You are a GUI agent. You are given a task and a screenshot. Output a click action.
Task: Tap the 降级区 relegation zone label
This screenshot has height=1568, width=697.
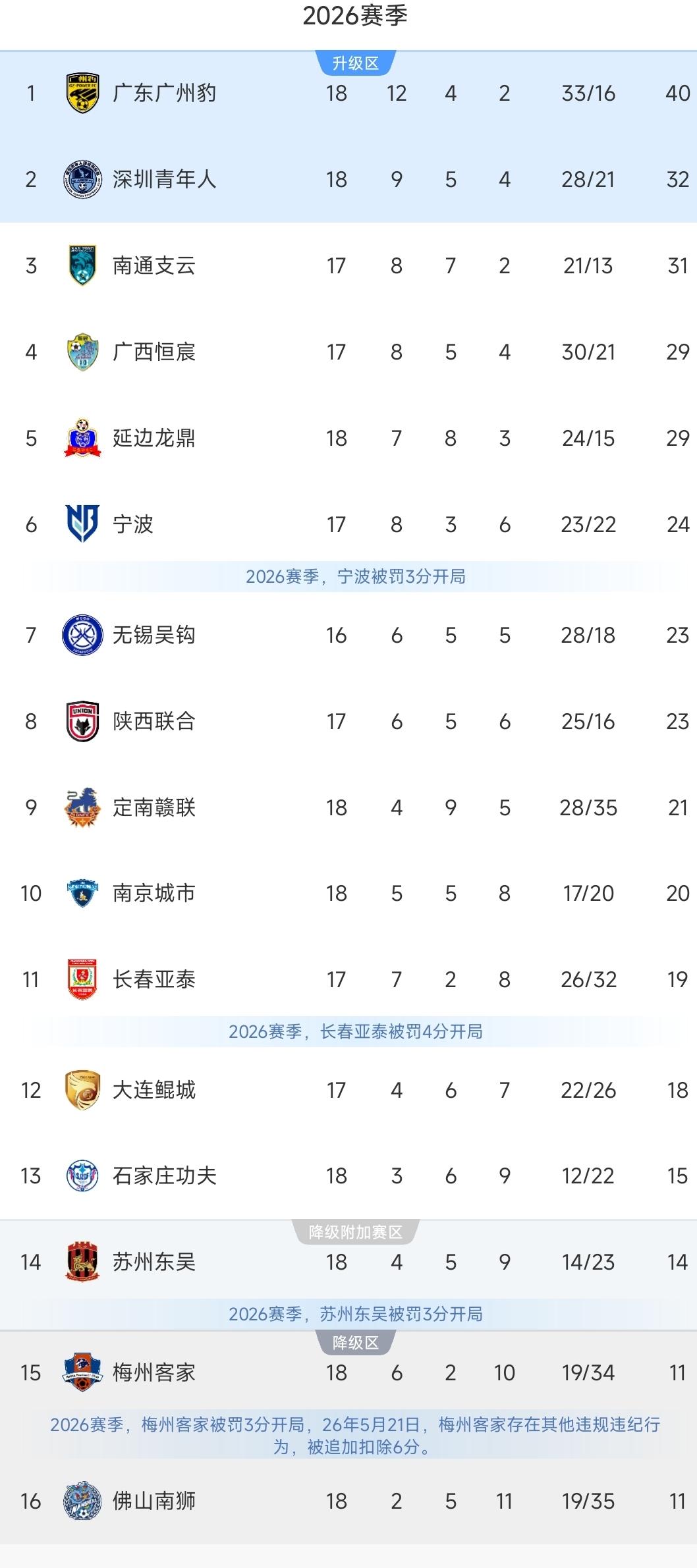[356, 1343]
